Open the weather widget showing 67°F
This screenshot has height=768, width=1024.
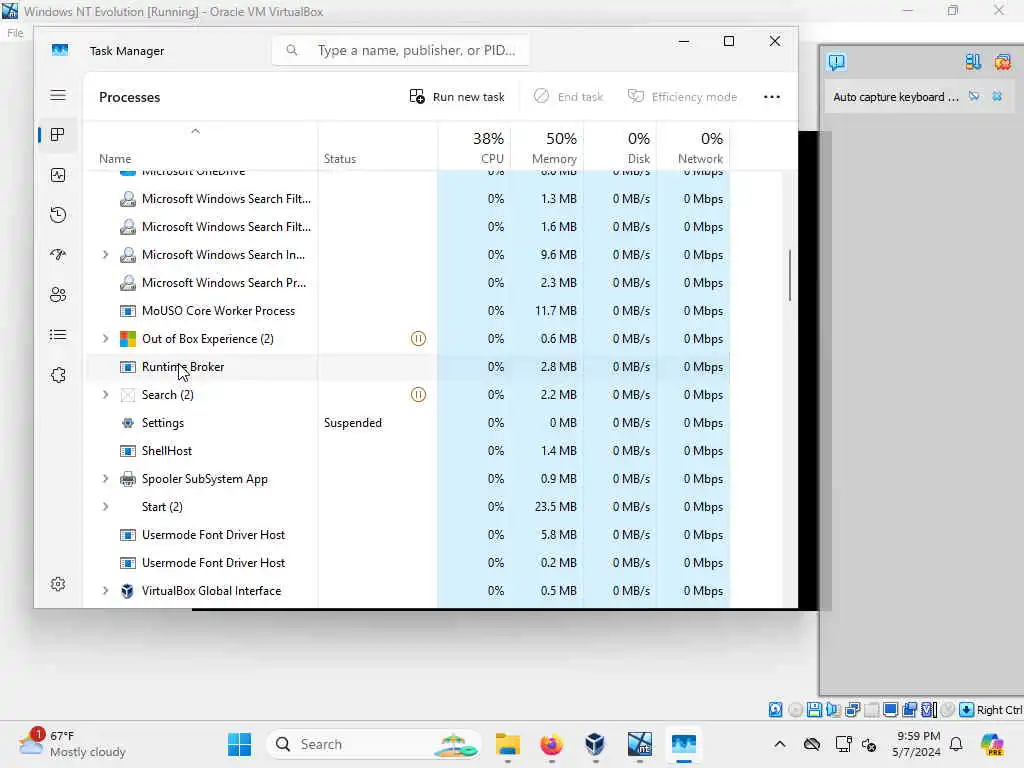coord(72,744)
